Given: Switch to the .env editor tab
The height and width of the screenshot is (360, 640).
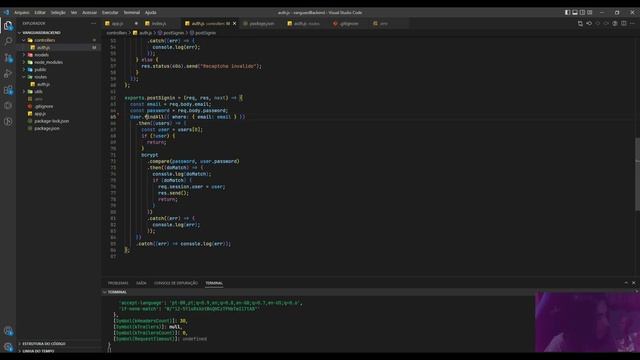Looking at the screenshot, I should click(384, 24).
